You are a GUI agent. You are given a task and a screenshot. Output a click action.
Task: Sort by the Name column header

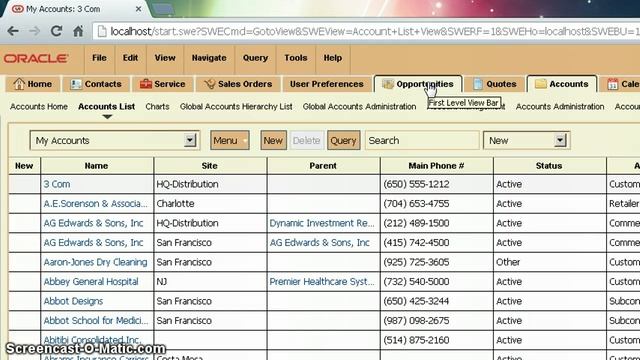pyautogui.click(x=97, y=166)
